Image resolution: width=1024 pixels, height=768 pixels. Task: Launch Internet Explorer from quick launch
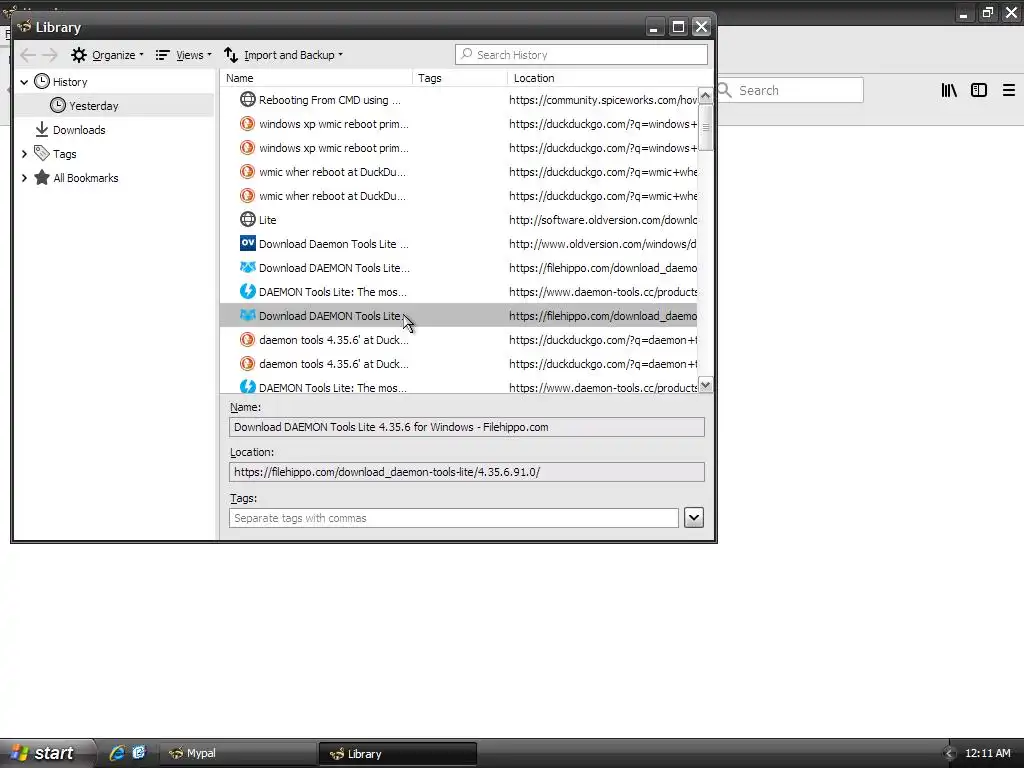[x=117, y=753]
